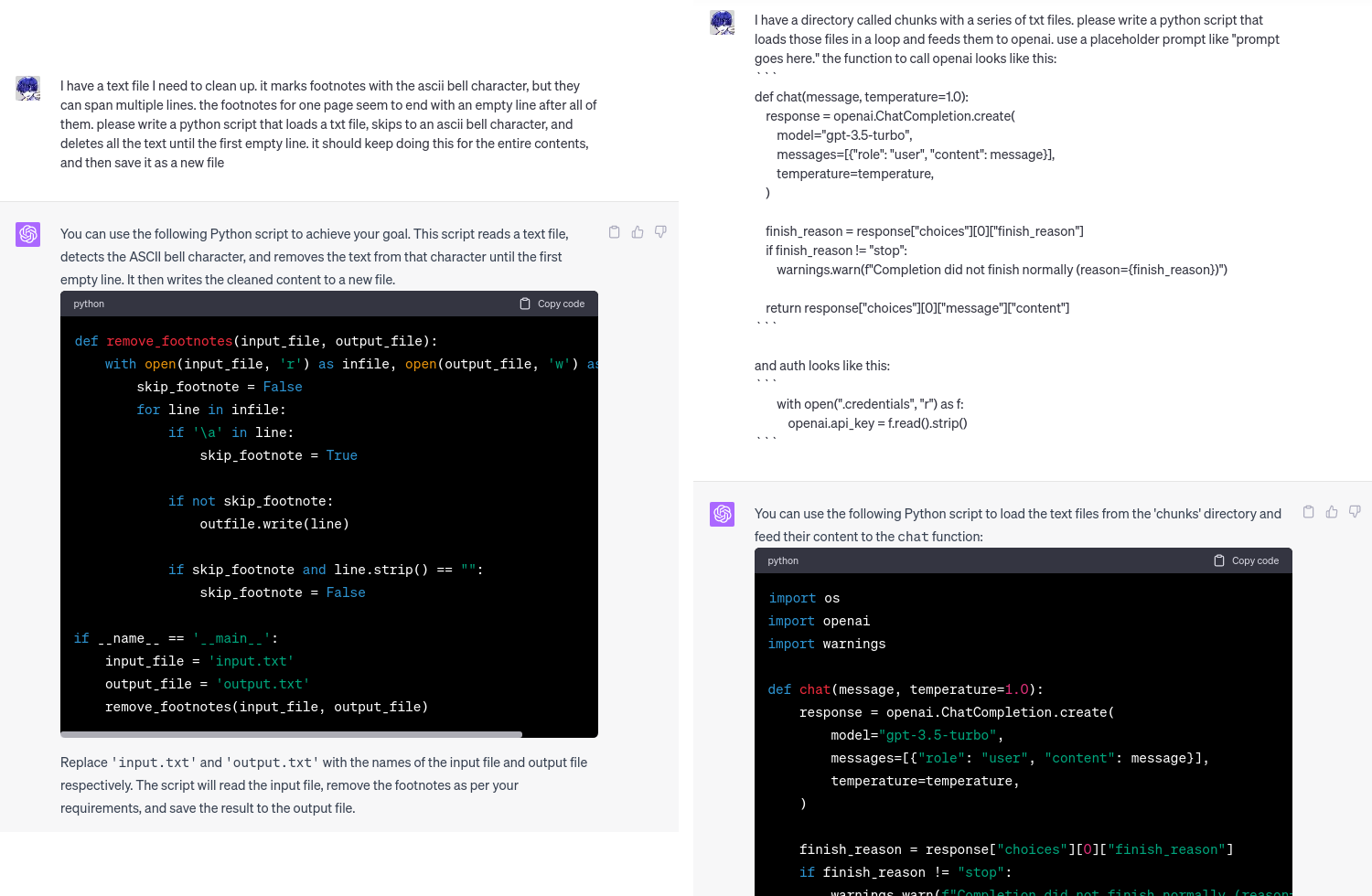Copy the footnote-removal response to clipboard
The height and width of the screenshot is (896, 1372).
point(614,231)
